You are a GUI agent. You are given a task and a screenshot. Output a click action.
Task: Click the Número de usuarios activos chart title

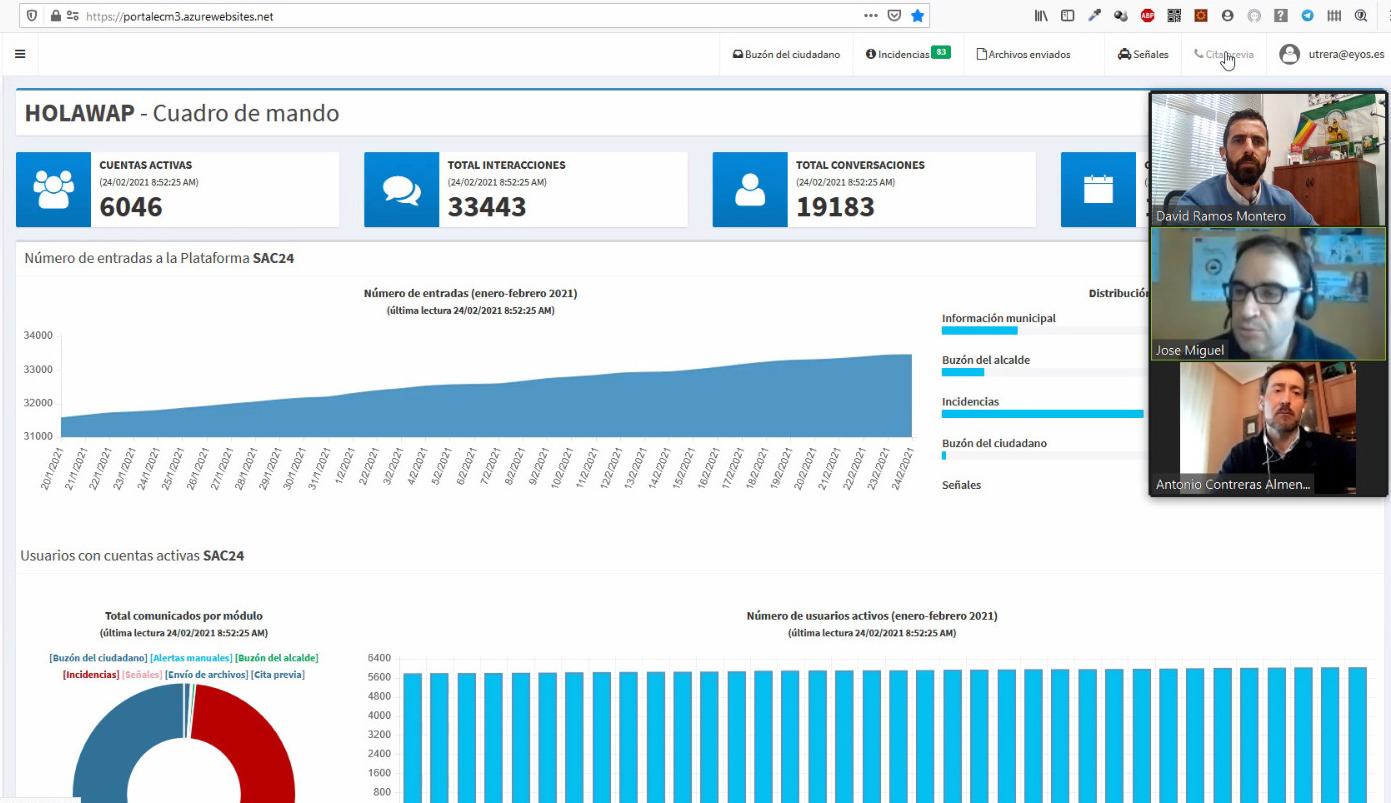point(872,616)
